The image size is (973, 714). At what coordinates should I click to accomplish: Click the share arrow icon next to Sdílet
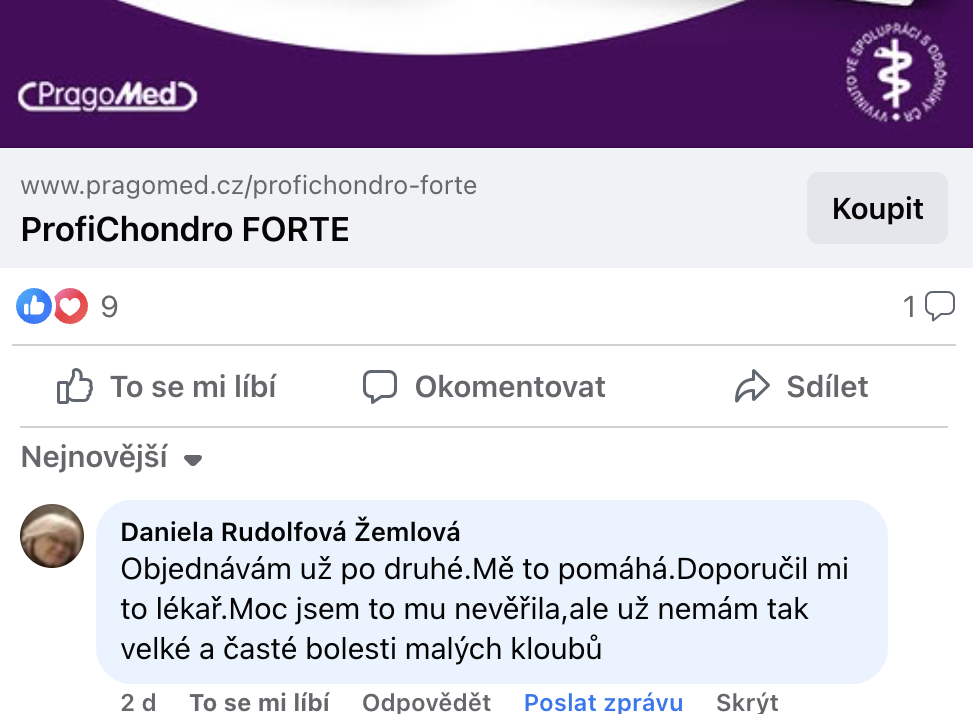point(752,387)
